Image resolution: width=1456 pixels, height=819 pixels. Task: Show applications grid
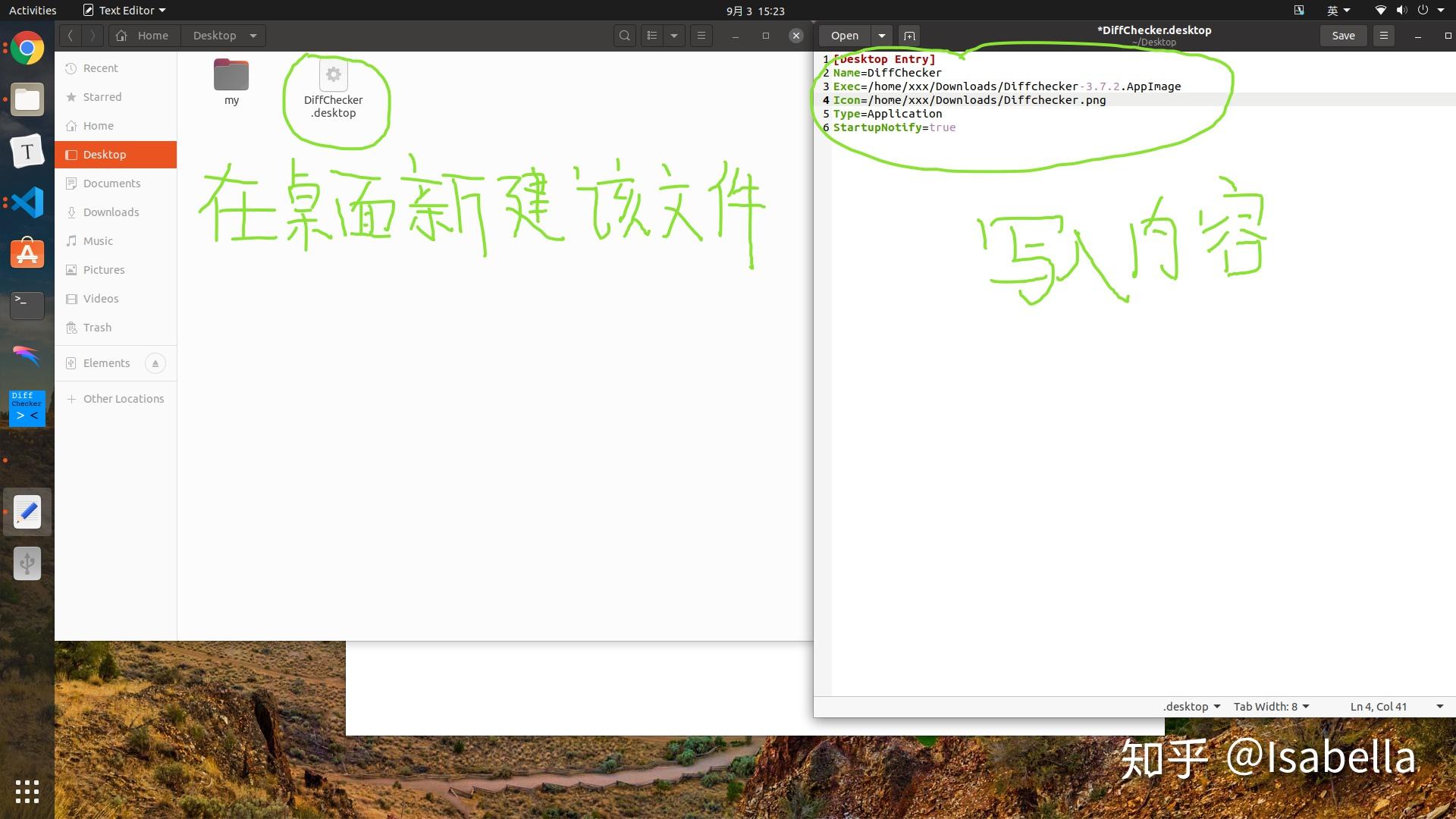point(27,791)
